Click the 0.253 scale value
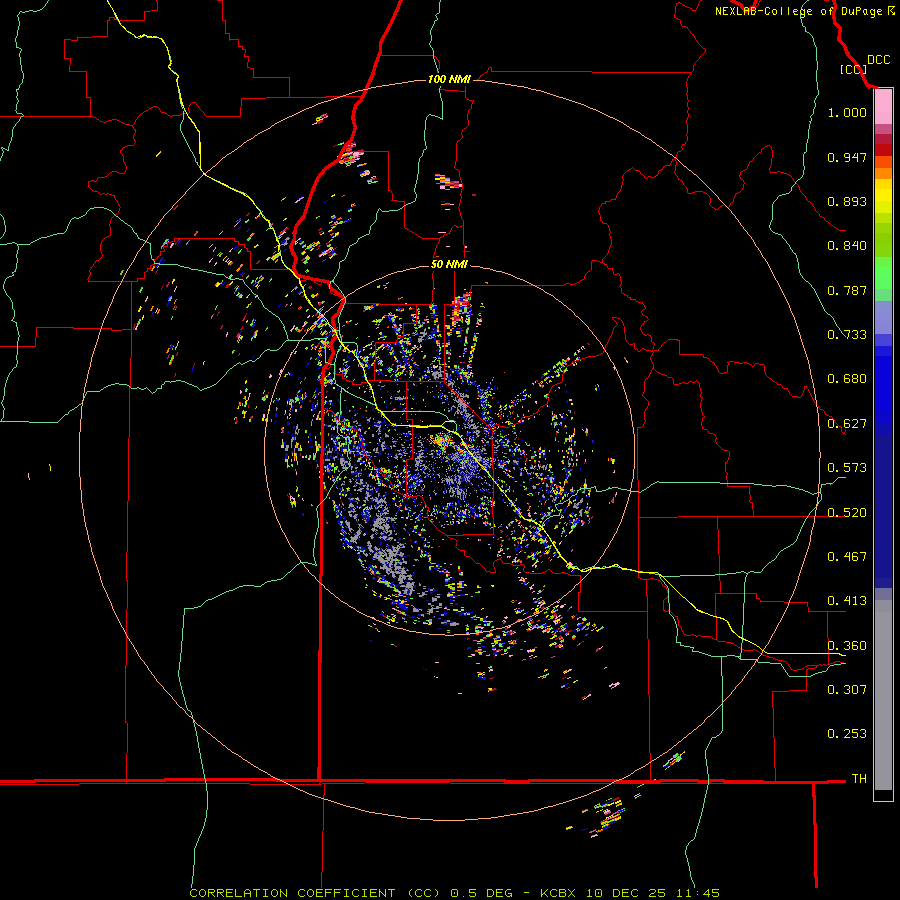900x900 pixels. [x=847, y=734]
